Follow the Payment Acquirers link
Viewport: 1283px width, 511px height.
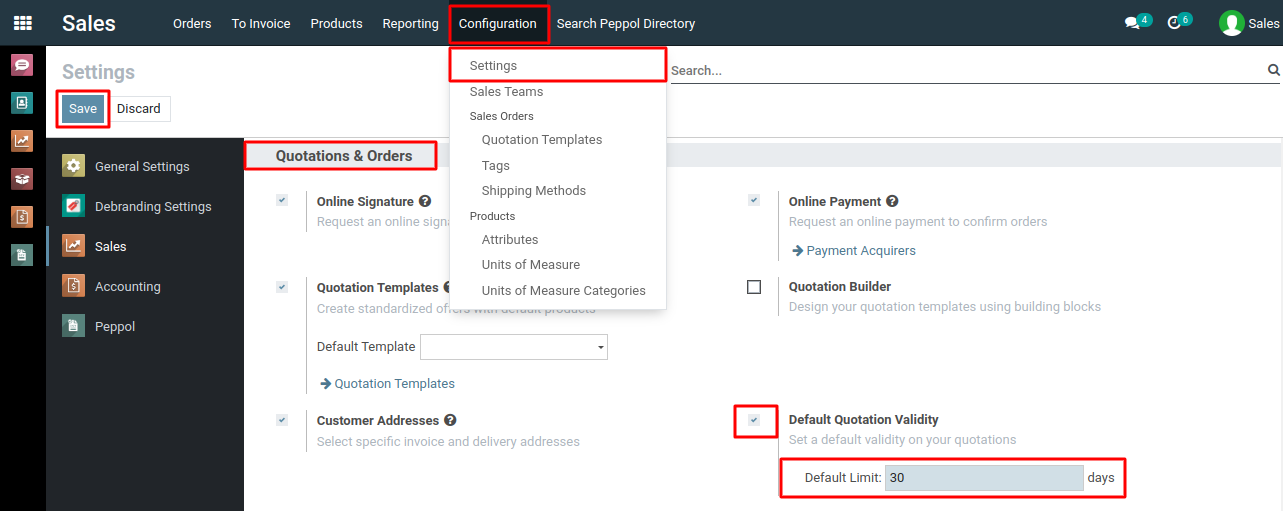(x=853, y=250)
